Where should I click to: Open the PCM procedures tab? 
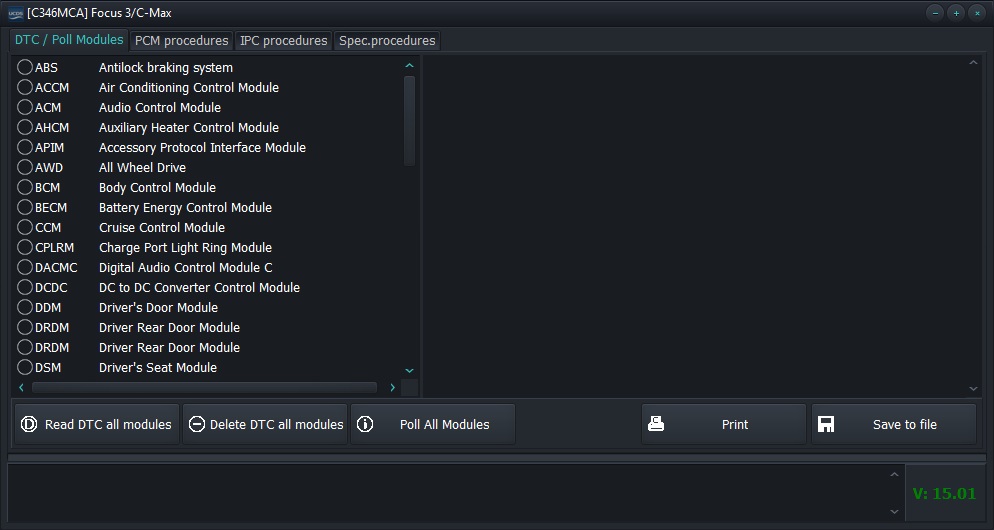(180, 41)
